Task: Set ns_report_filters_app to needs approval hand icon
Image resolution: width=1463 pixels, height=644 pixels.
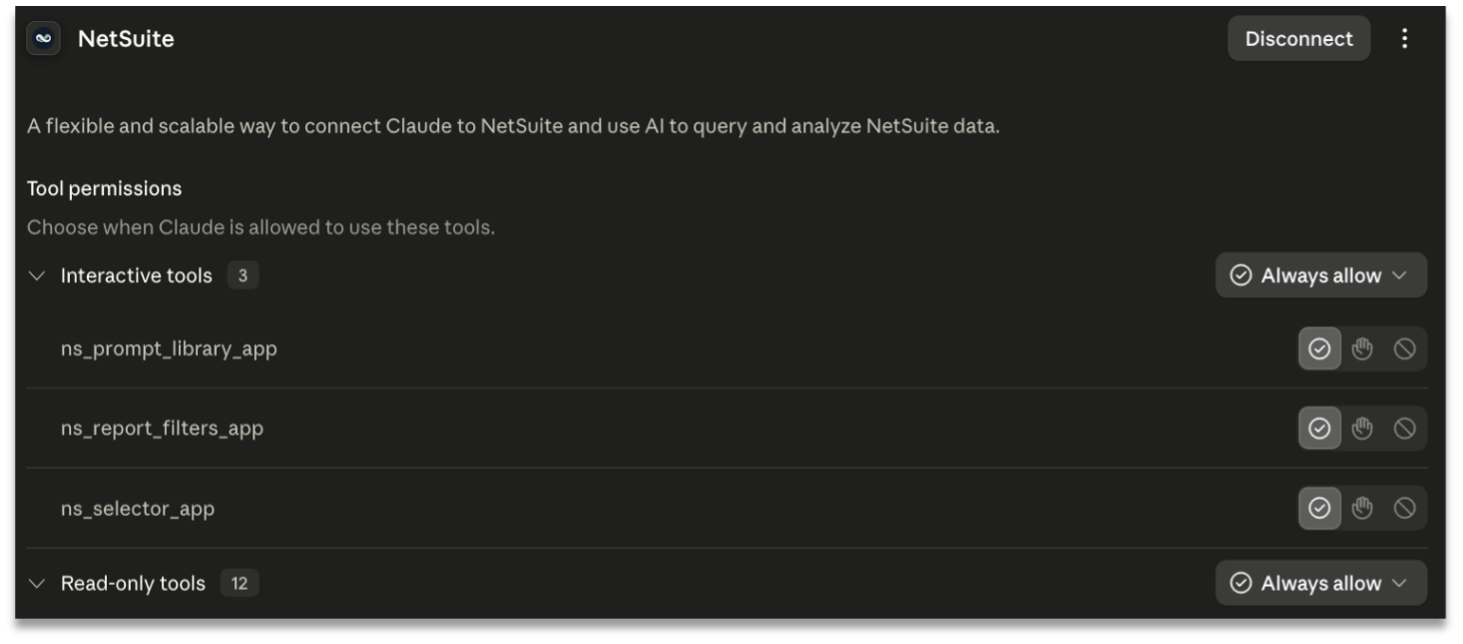Action: click(x=1362, y=428)
